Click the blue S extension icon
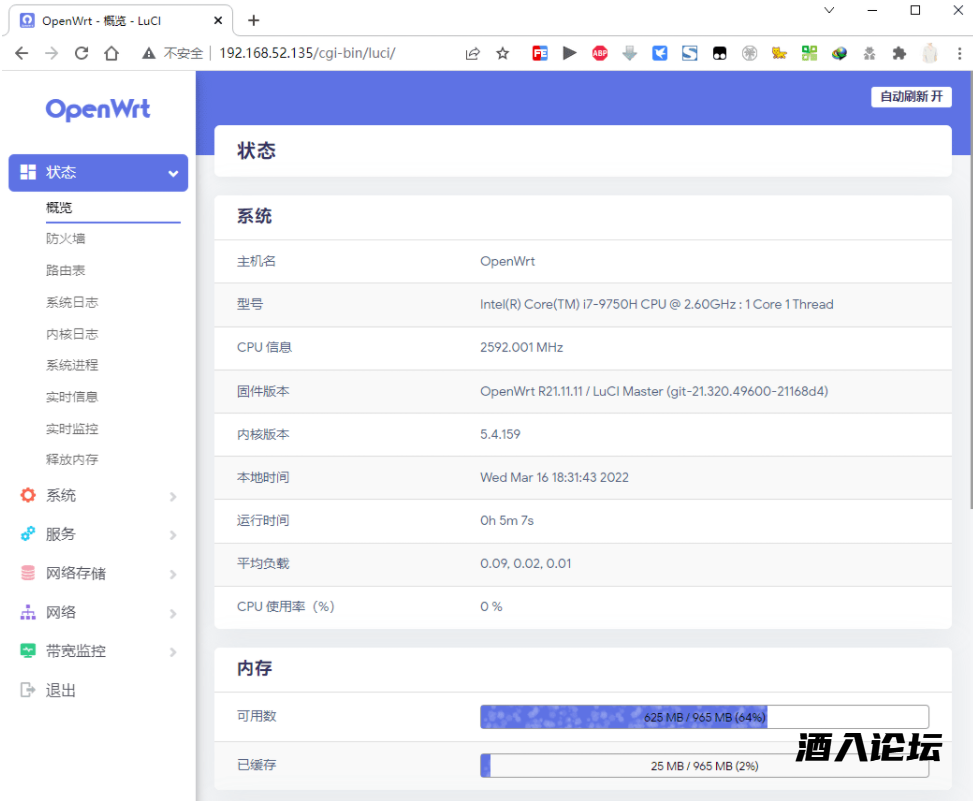The image size is (973, 801). pos(689,53)
